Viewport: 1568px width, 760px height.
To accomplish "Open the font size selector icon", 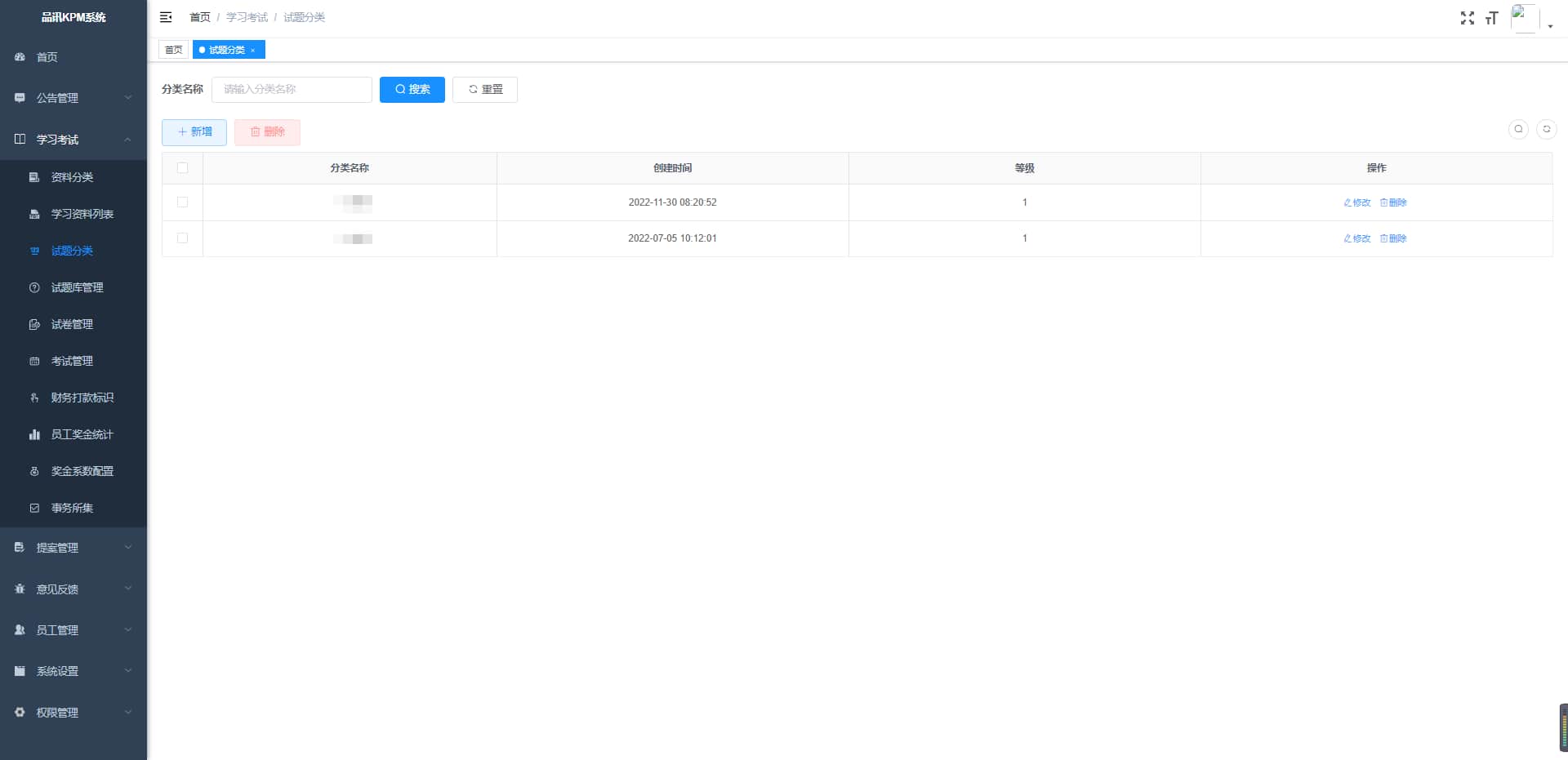I will (x=1492, y=18).
